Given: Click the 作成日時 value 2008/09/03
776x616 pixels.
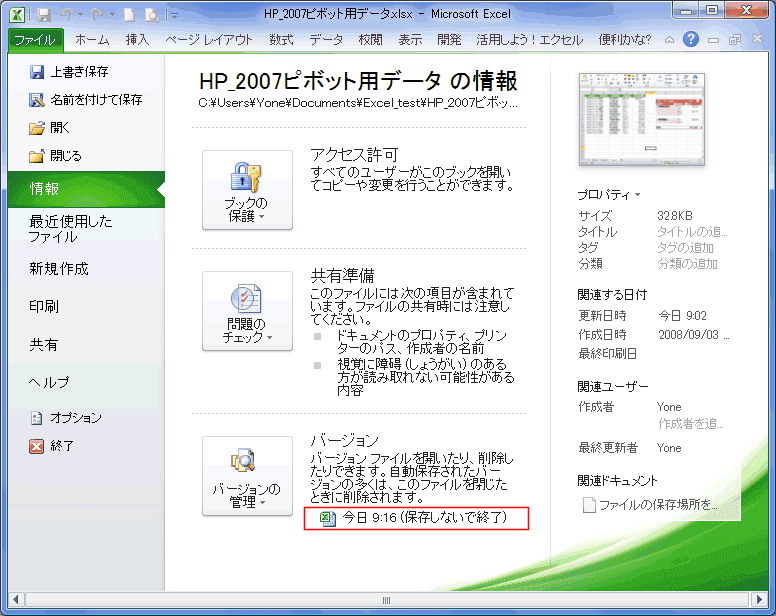Looking at the screenshot, I should (693, 335).
